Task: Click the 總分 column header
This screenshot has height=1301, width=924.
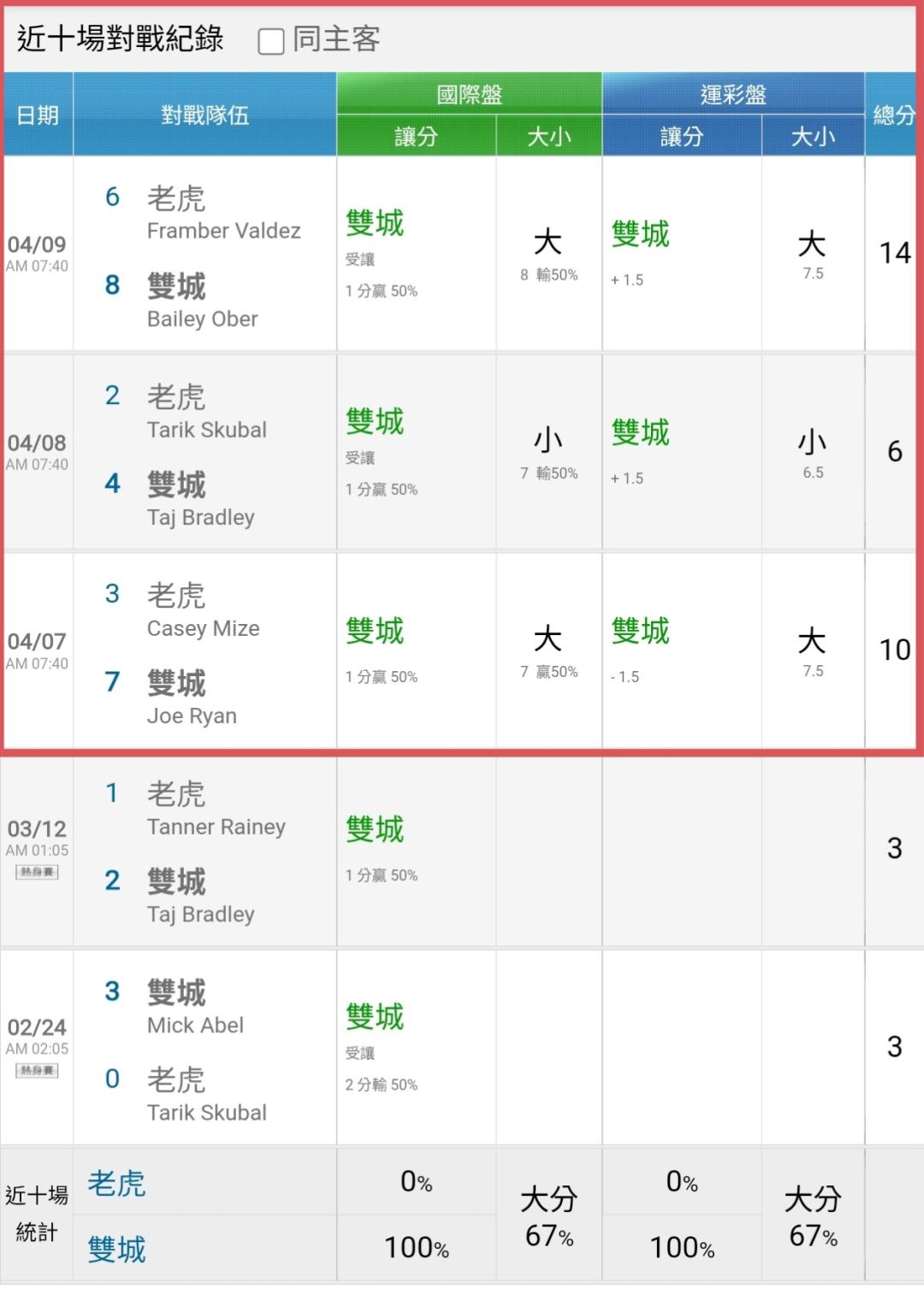Action: pyautogui.click(x=893, y=115)
